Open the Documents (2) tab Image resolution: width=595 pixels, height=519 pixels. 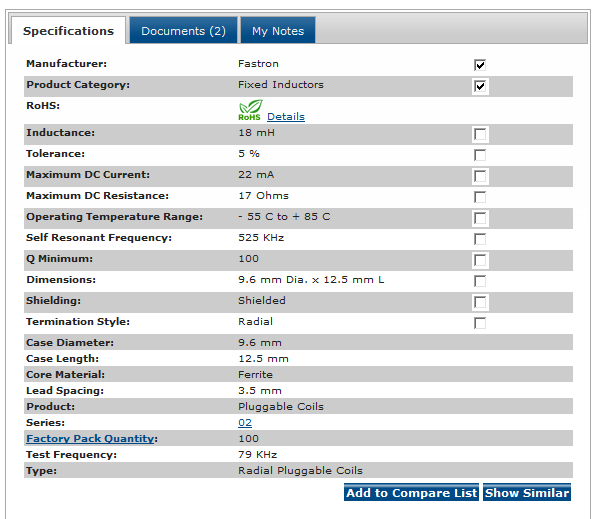(x=183, y=31)
